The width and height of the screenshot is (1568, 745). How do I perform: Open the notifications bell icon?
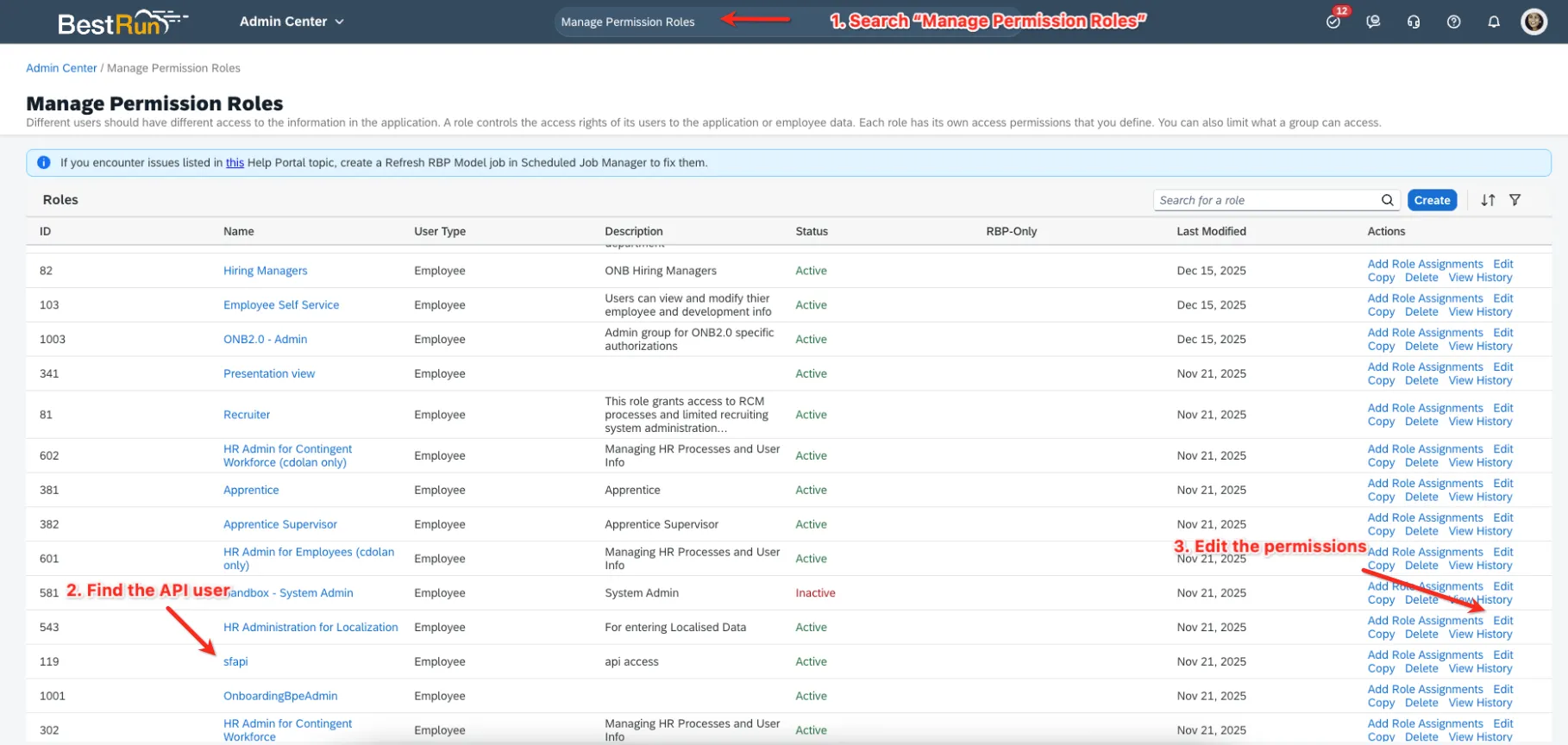pyautogui.click(x=1494, y=22)
